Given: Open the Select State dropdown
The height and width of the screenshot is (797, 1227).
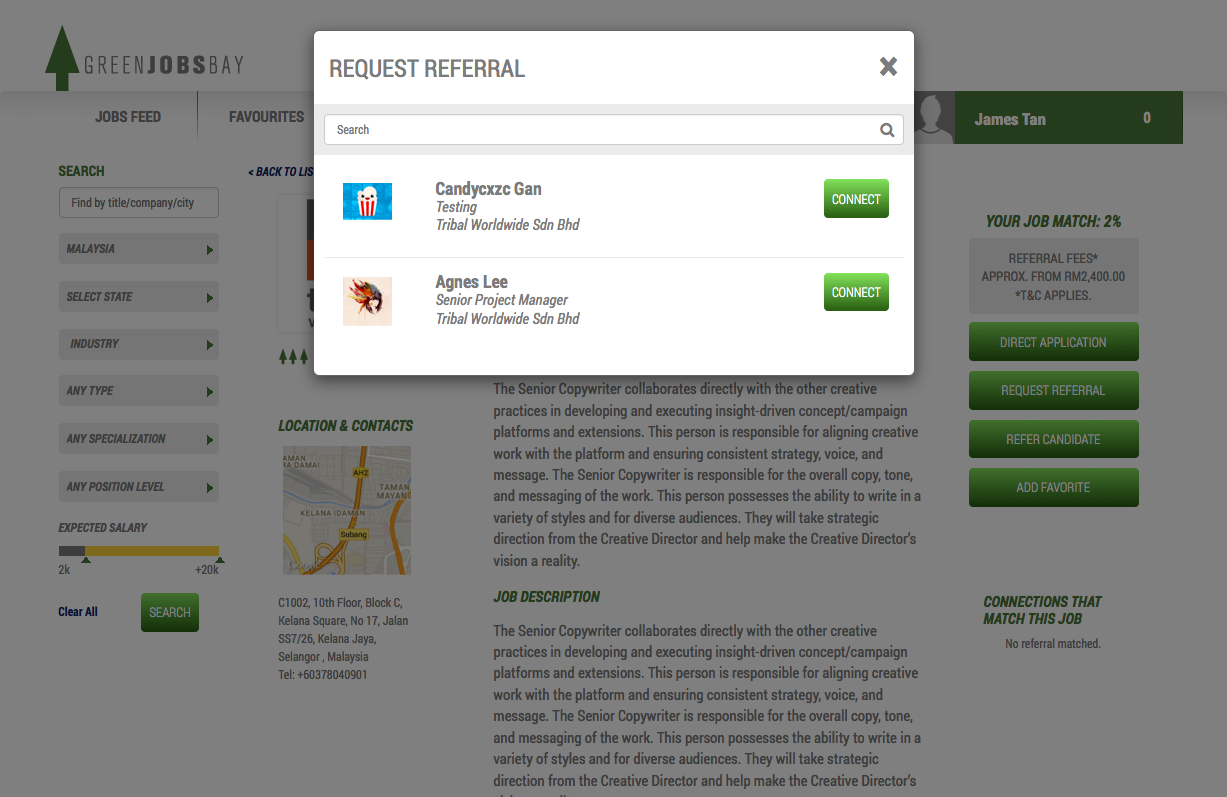Looking at the screenshot, I should [x=139, y=297].
